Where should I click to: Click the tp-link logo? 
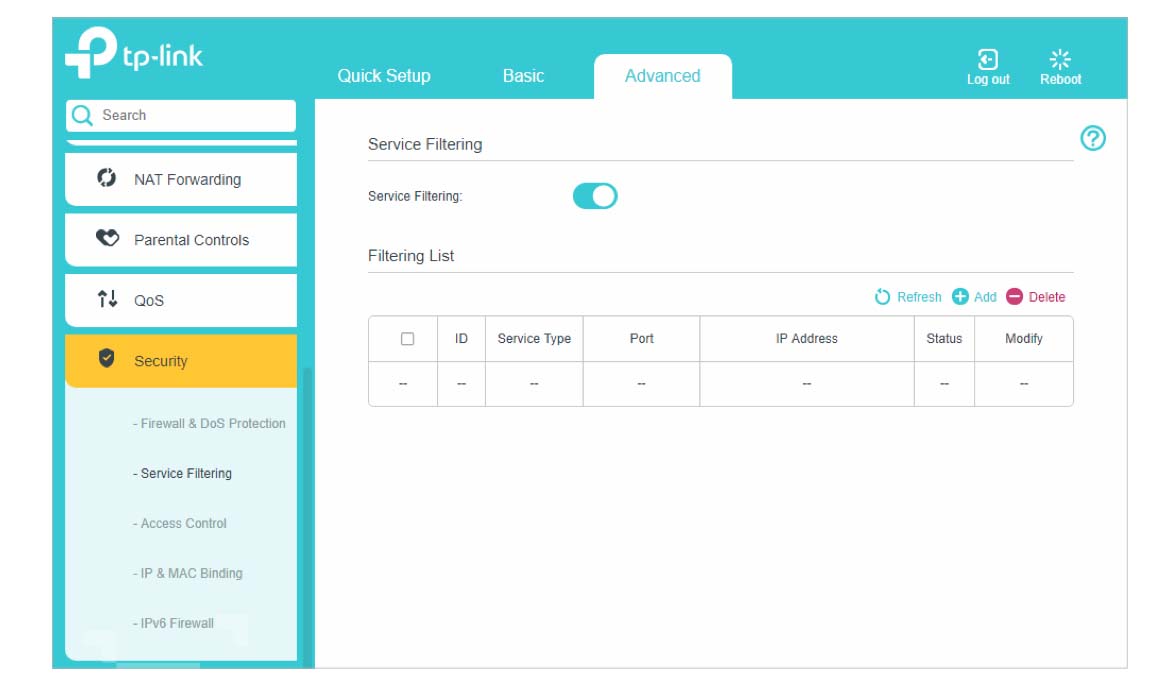(x=134, y=52)
